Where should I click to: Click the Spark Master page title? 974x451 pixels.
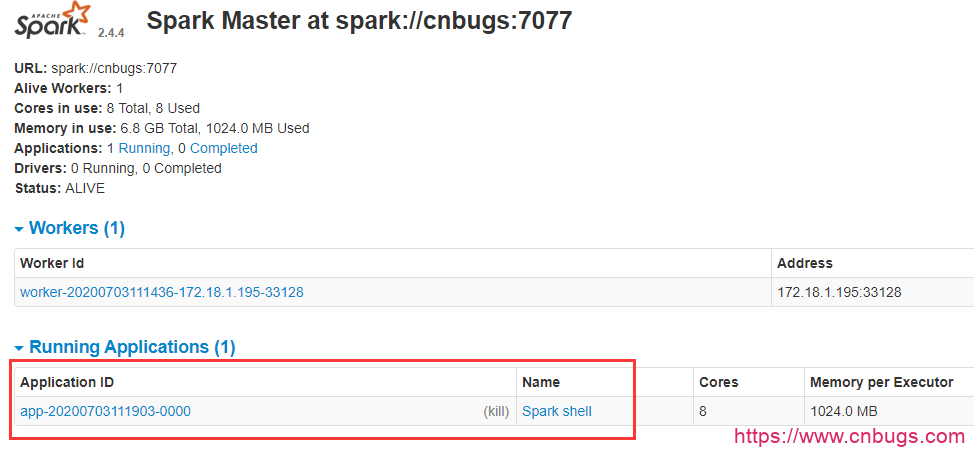pos(359,20)
